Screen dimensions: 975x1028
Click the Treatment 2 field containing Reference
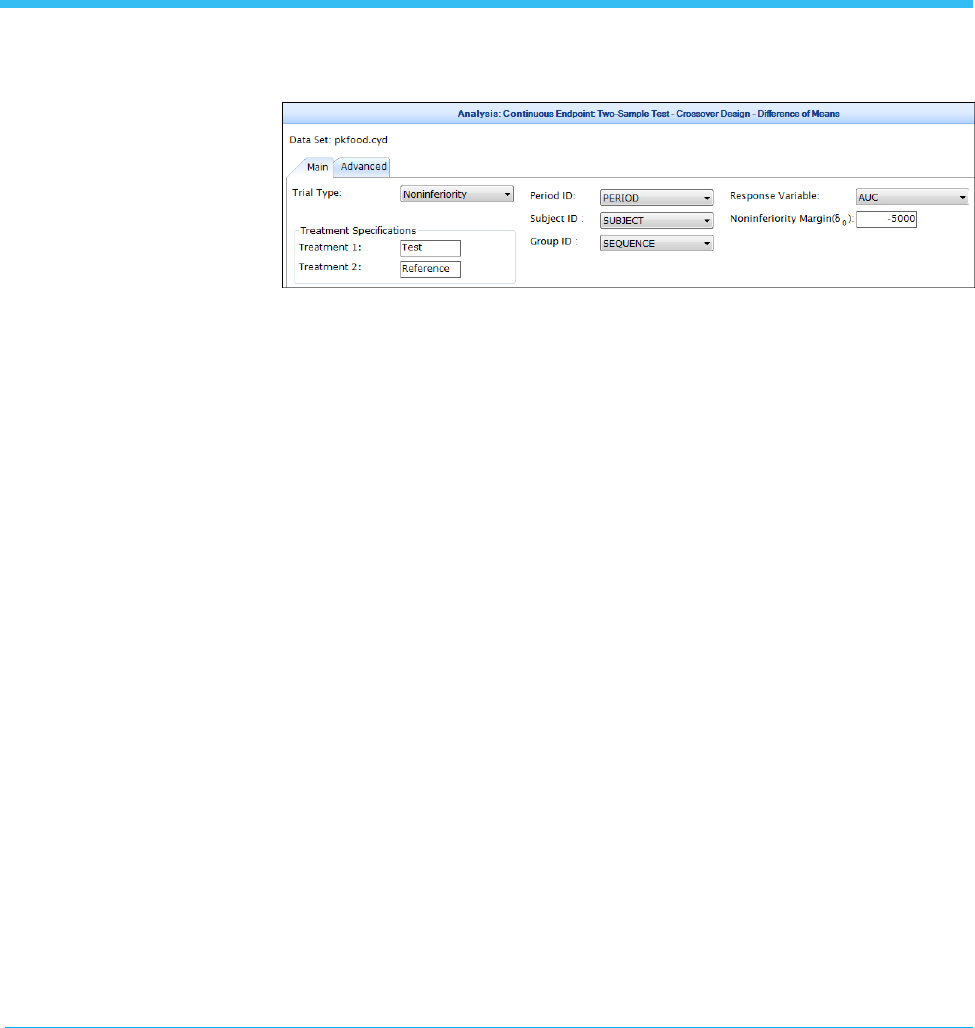pyautogui.click(x=430, y=269)
